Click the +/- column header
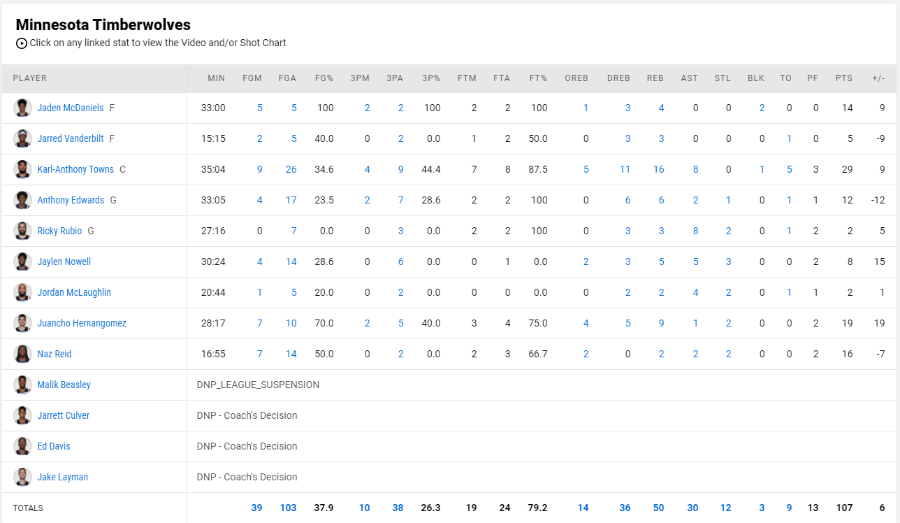900x523 pixels. click(x=878, y=78)
